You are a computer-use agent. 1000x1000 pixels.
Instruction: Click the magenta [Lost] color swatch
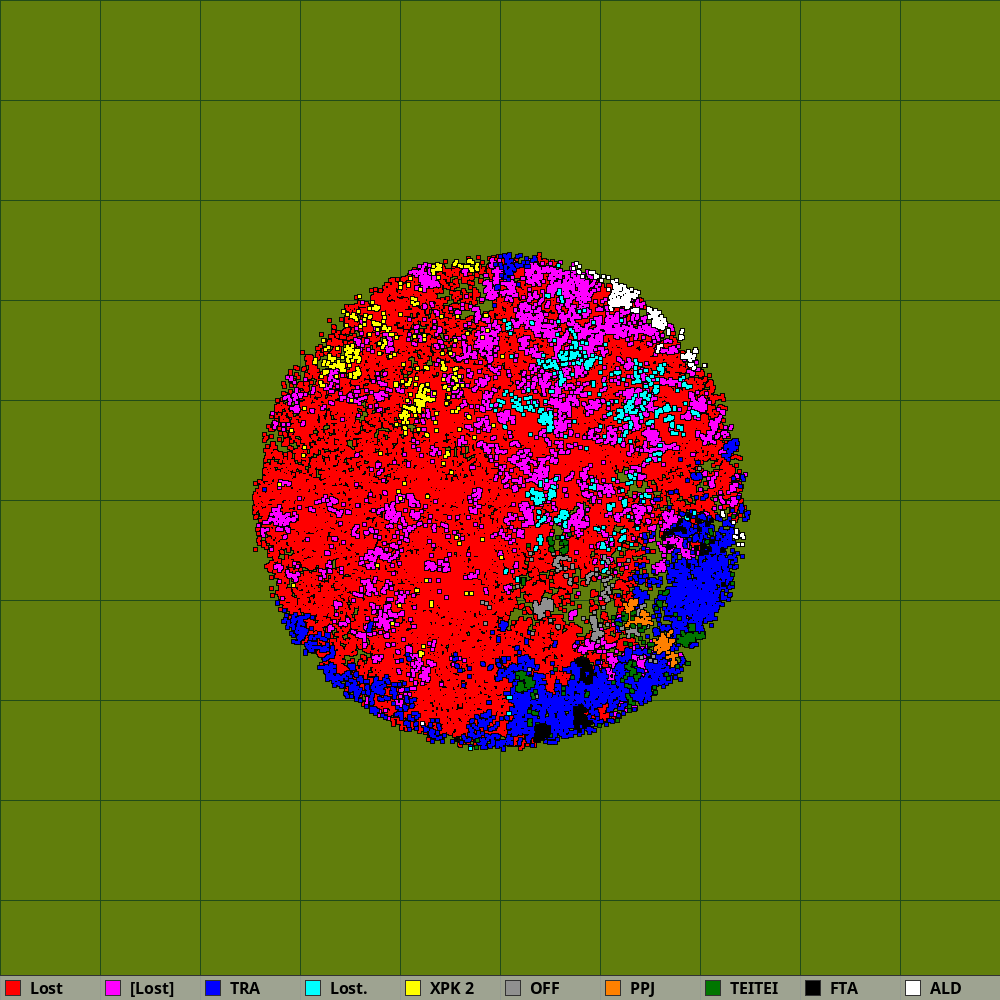pos(113,988)
